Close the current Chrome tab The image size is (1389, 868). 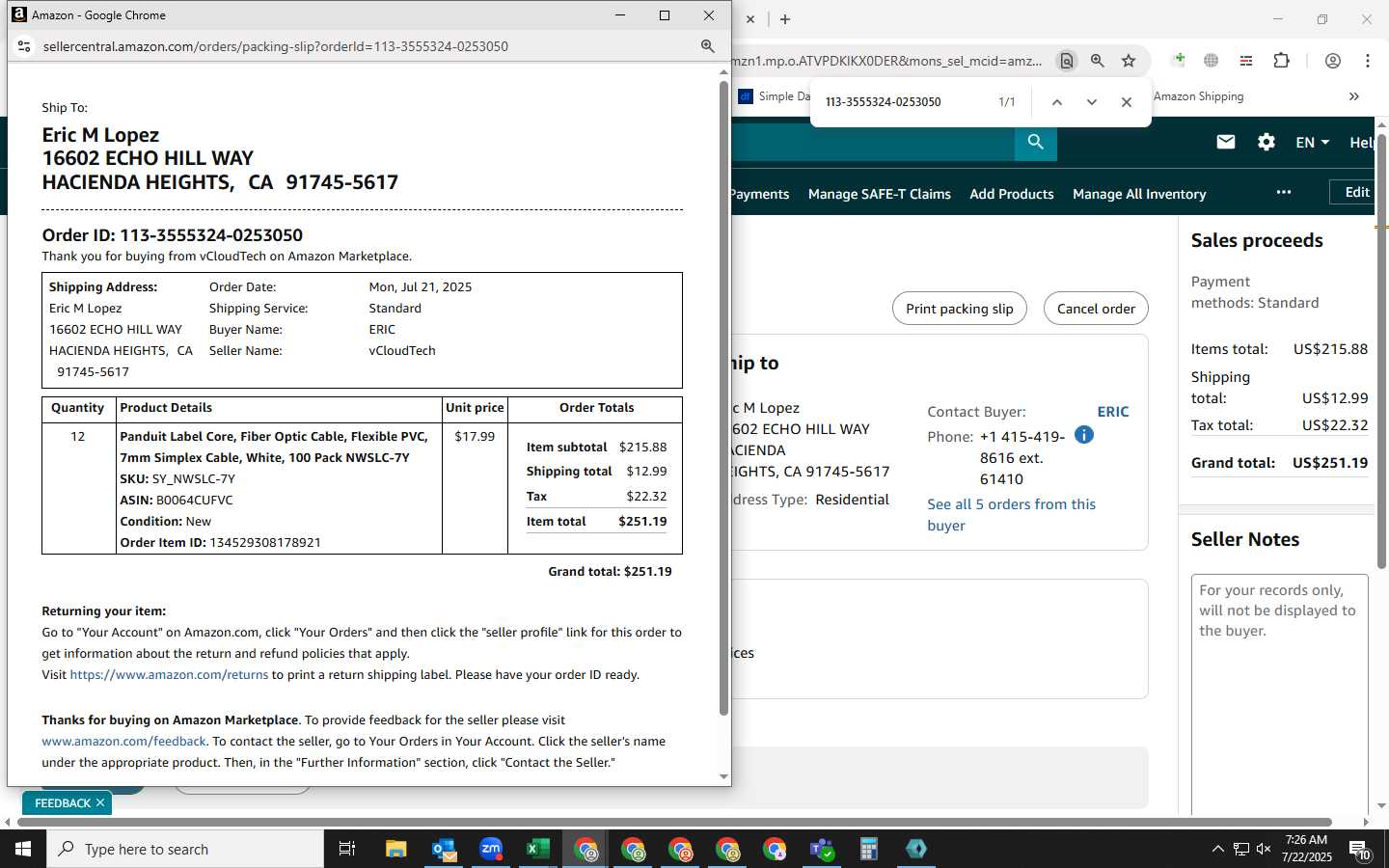click(x=750, y=19)
